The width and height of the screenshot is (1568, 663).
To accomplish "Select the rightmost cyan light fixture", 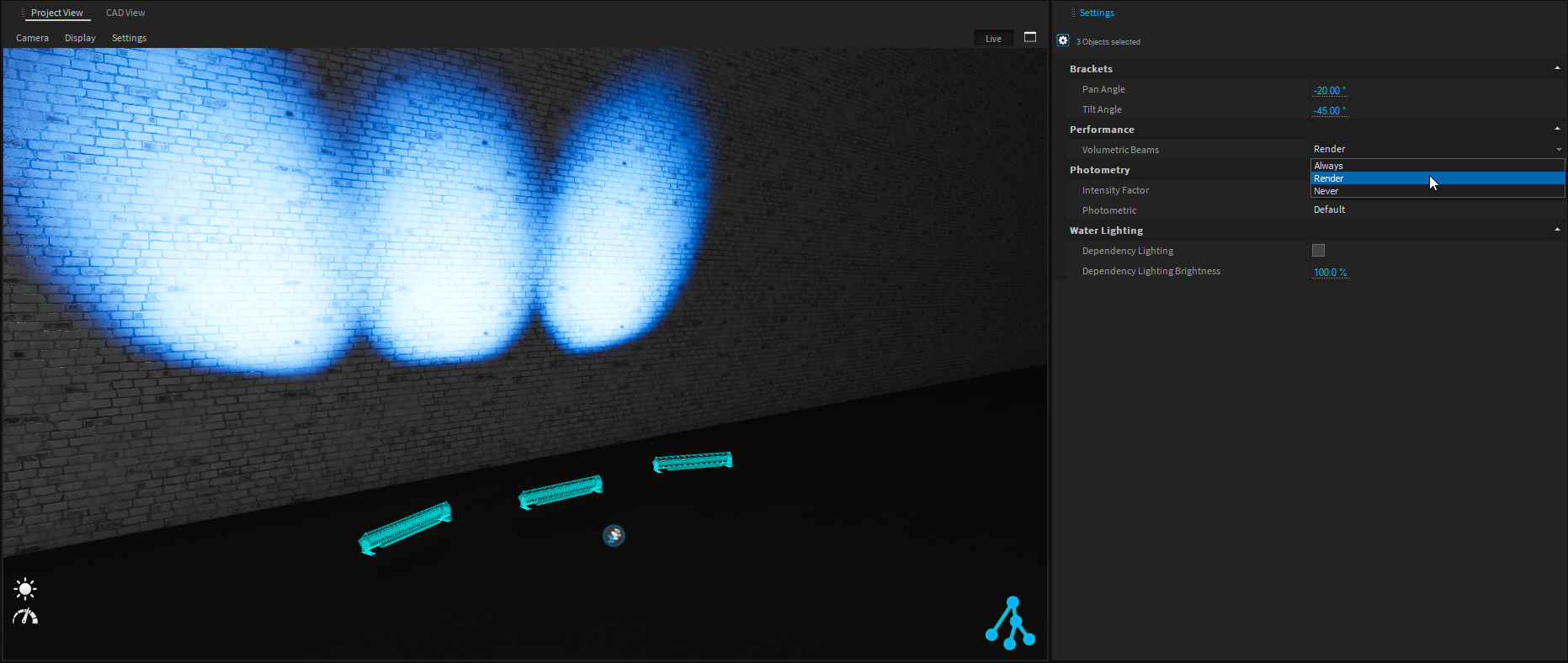I will click(693, 462).
